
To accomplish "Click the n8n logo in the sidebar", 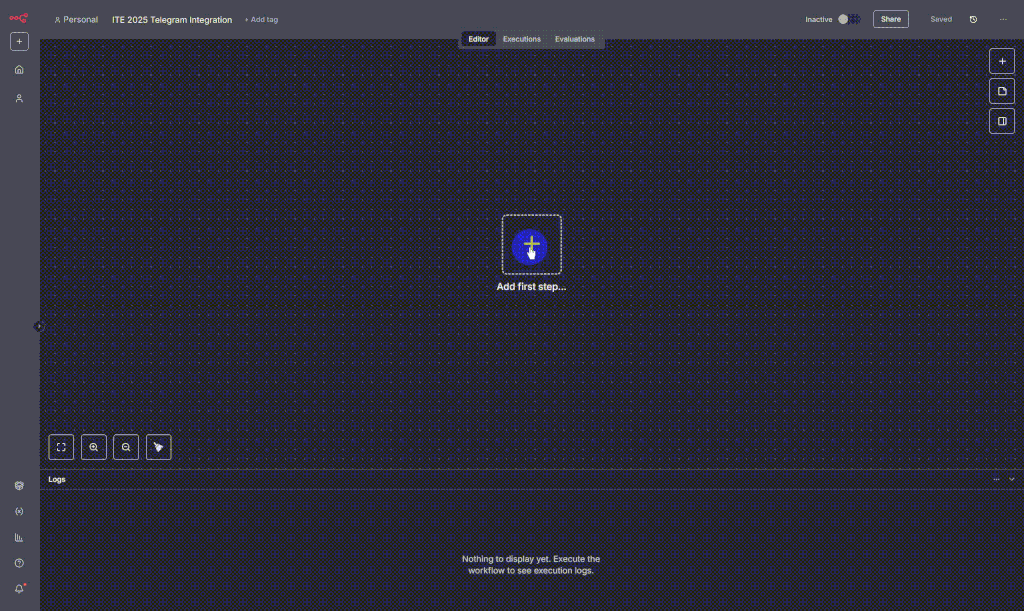I will (x=18, y=18).
